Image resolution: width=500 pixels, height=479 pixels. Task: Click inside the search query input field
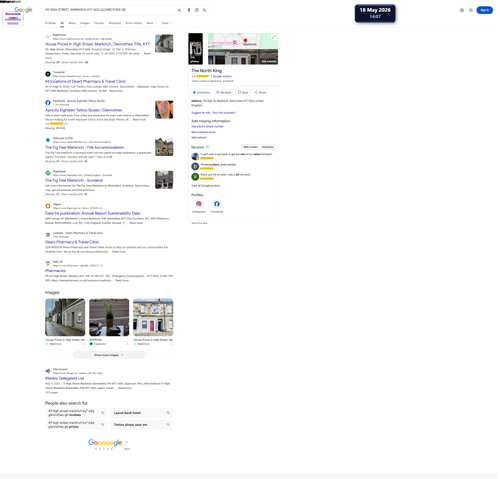click(110, 10)
